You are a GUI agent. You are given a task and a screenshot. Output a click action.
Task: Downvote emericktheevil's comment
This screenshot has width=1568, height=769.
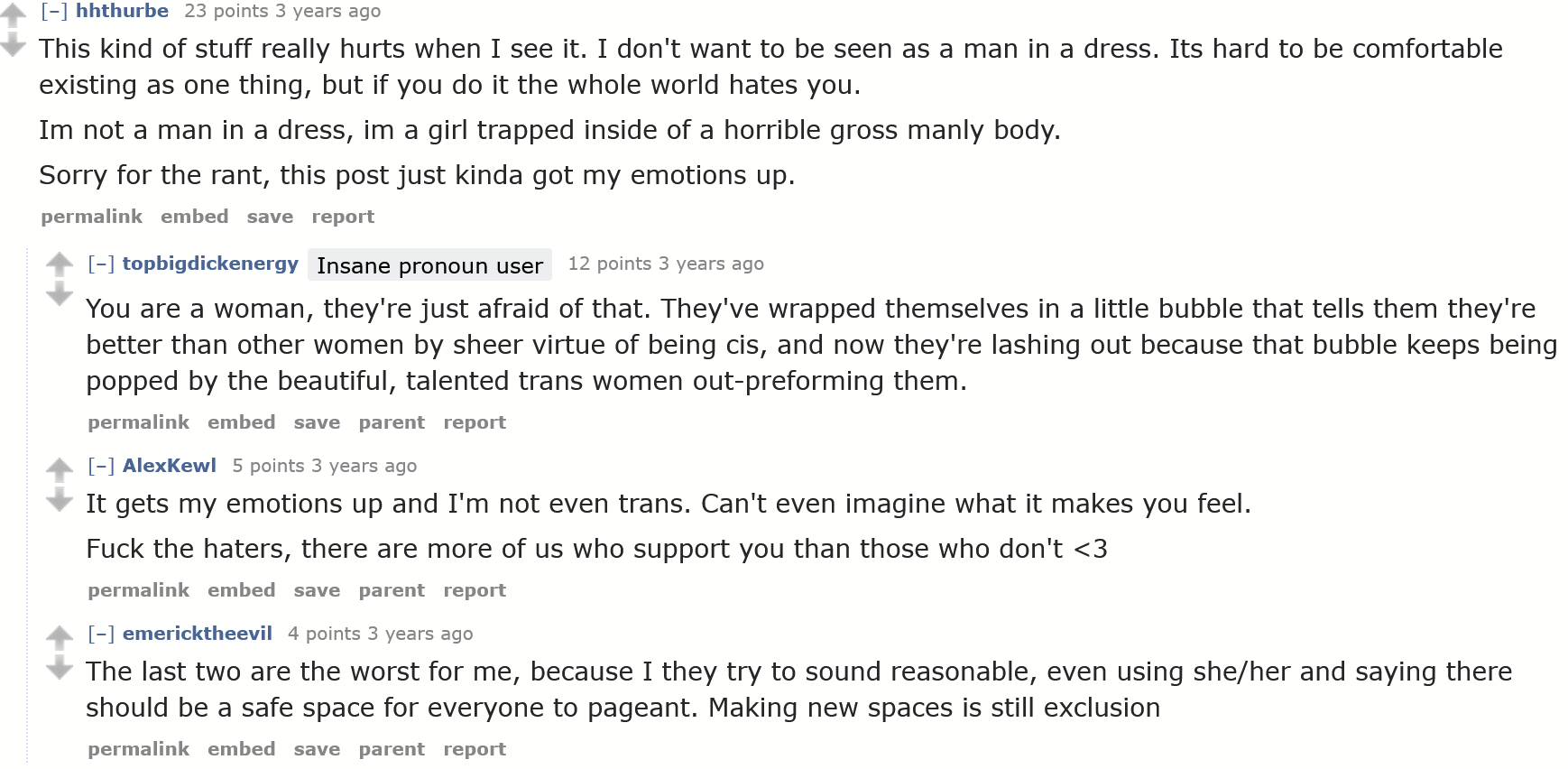pos(60,667)
